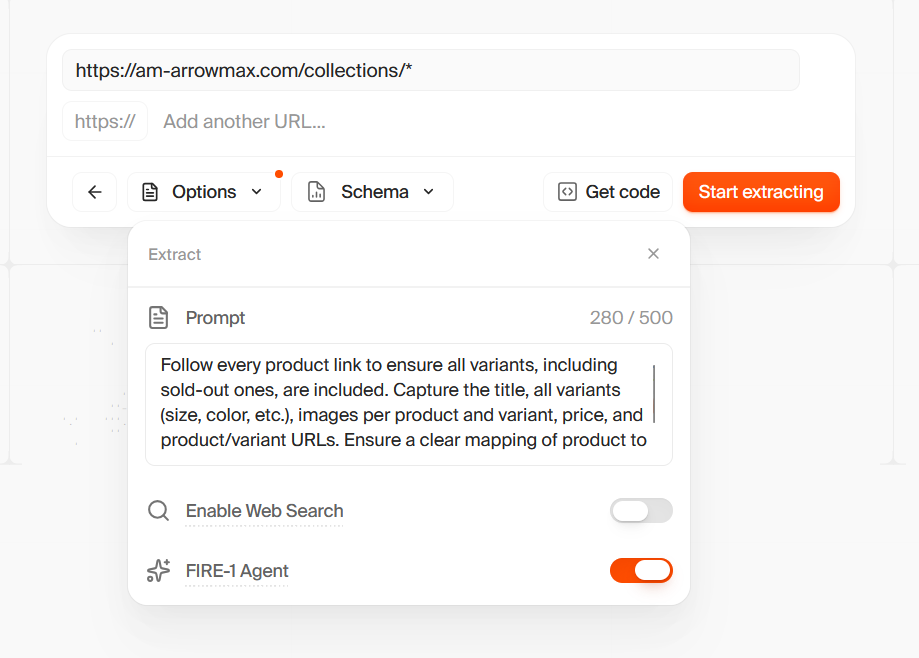Close the Extract panel
This screenshot has height=658, width=919.
(x=653, y=254)
